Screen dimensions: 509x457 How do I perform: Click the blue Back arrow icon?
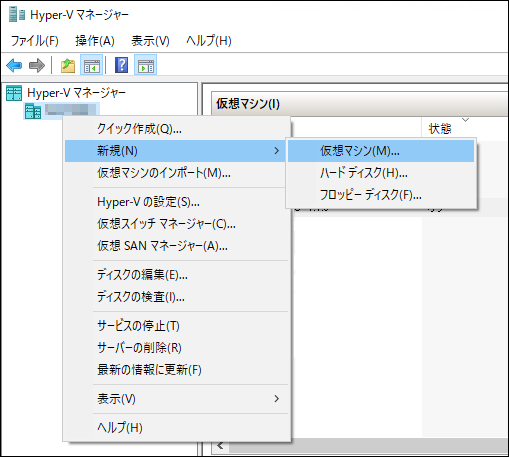point(14,65)
